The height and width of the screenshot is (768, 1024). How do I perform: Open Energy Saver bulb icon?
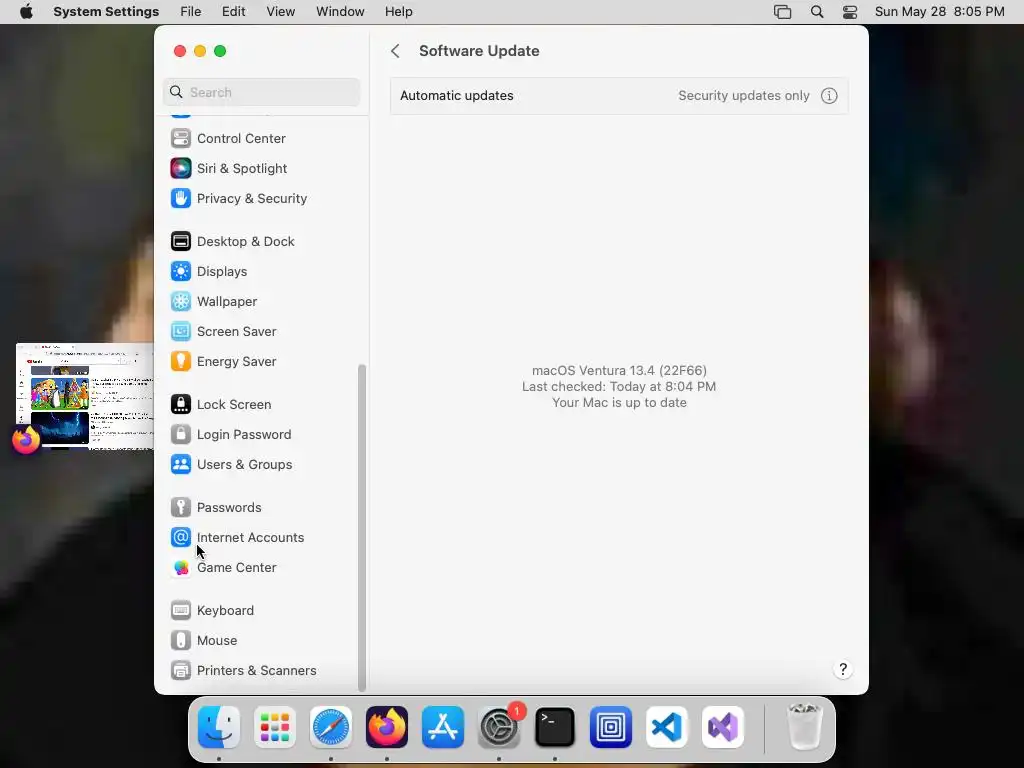(181, 362)
